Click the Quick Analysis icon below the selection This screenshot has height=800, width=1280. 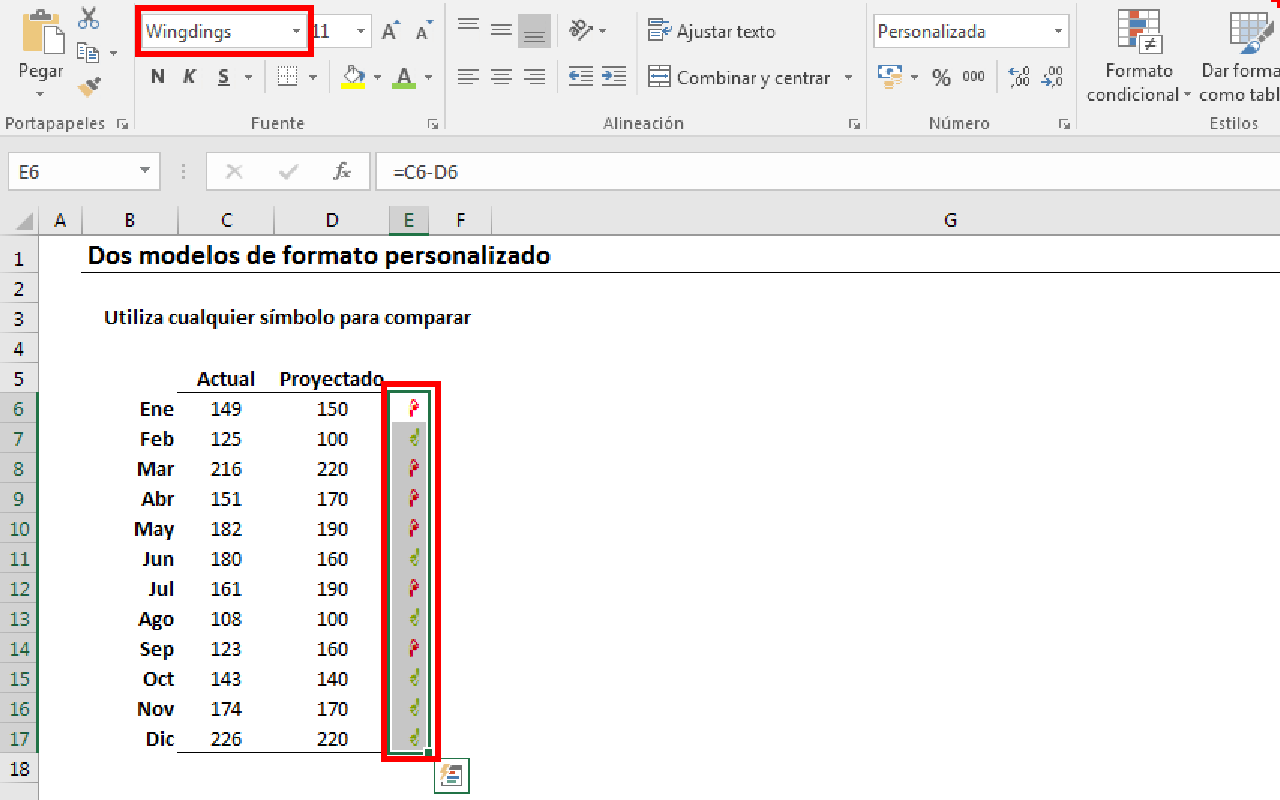click(451, 775)
